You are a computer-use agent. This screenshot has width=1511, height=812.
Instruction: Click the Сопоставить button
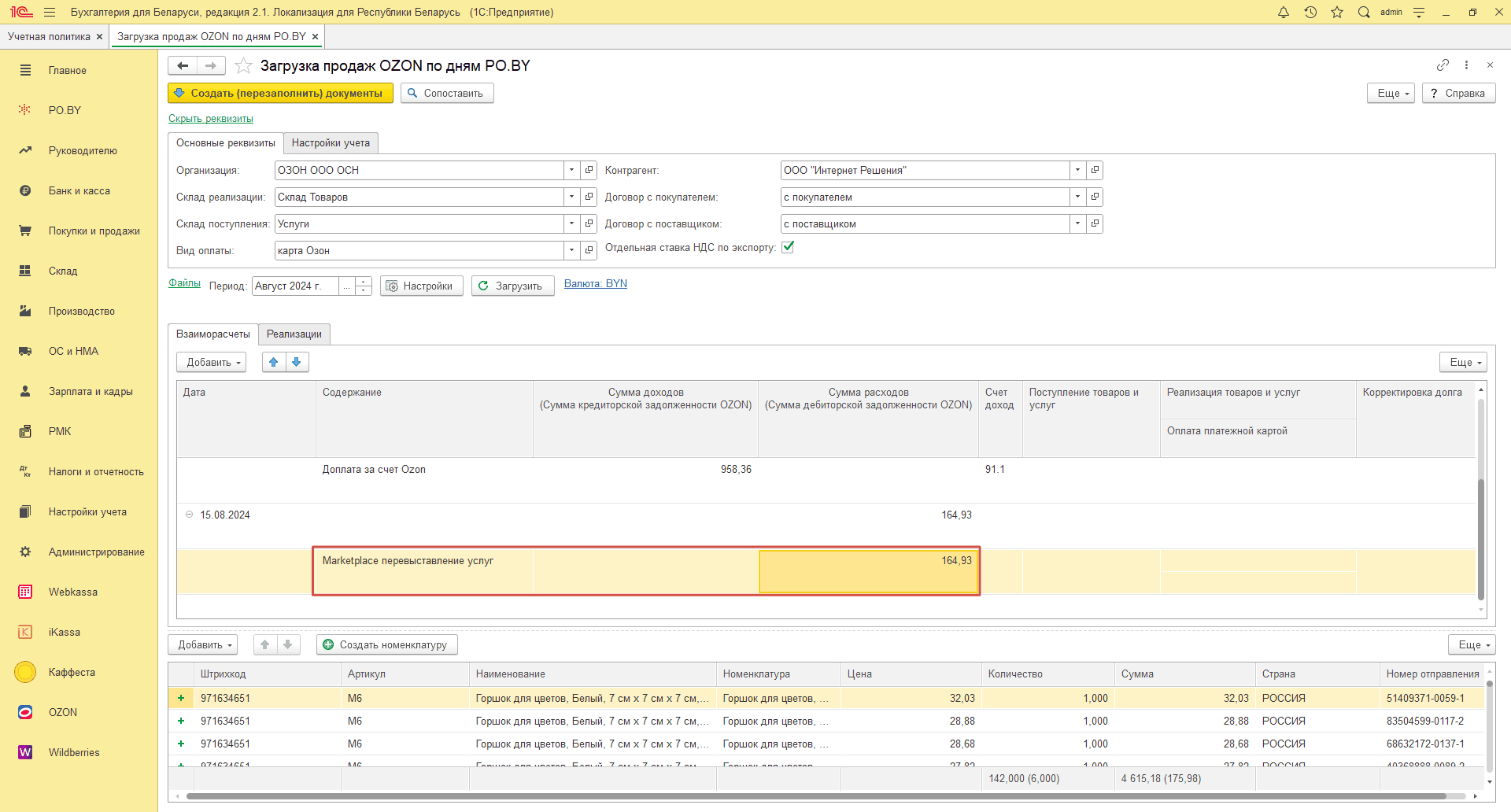point(447,93)
